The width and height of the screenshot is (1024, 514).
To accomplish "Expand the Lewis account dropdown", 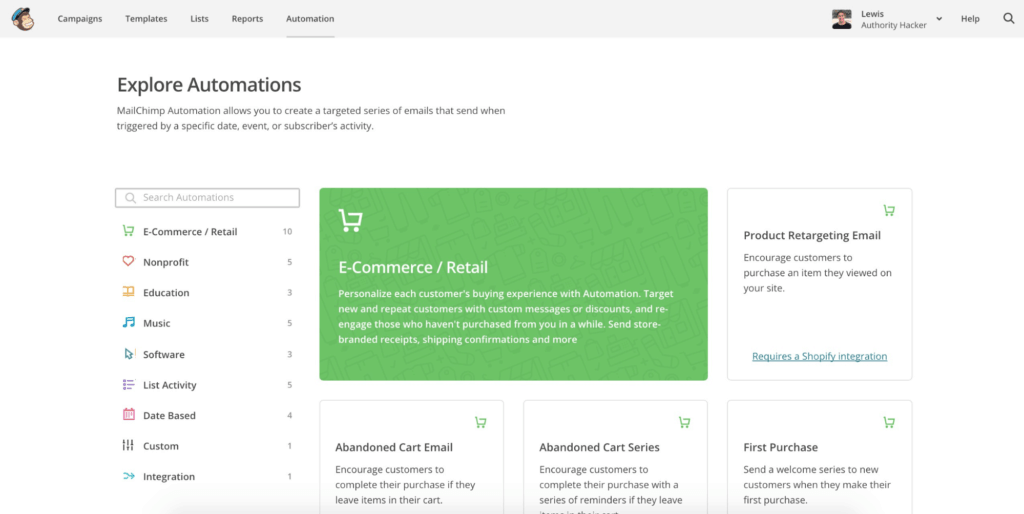I will click(938, 19).
